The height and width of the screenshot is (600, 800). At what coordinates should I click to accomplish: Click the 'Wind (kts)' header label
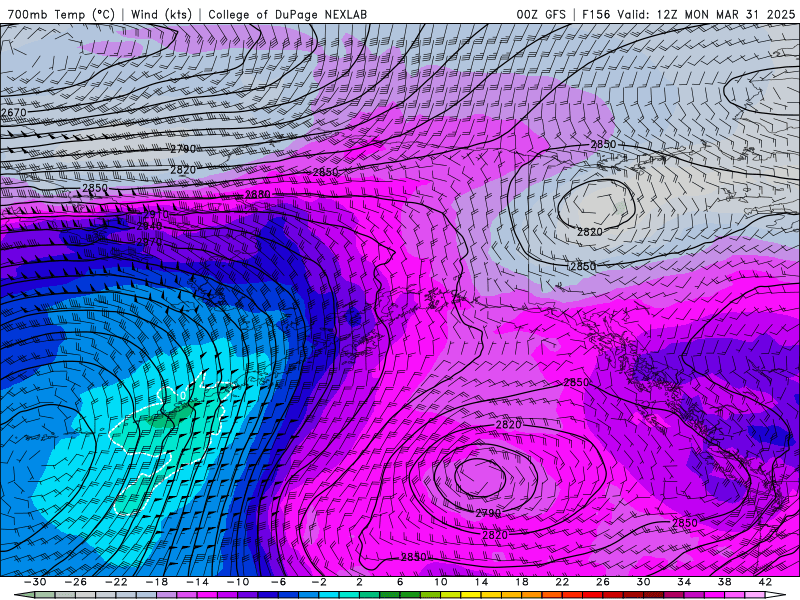(x=161, y=14)
